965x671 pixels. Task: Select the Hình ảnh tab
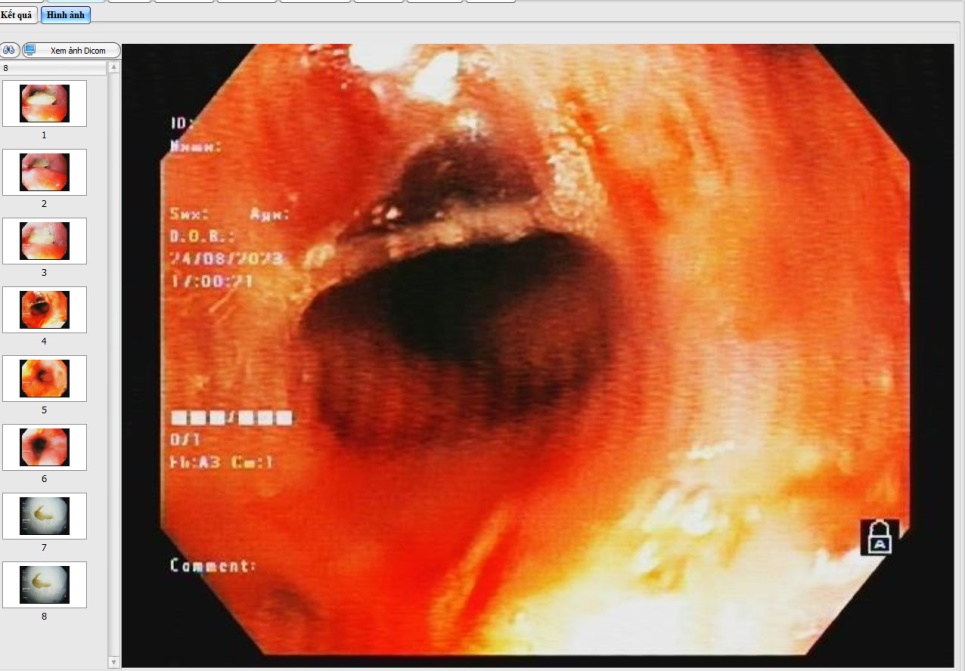pyautogui.click(x=66, y=15)
